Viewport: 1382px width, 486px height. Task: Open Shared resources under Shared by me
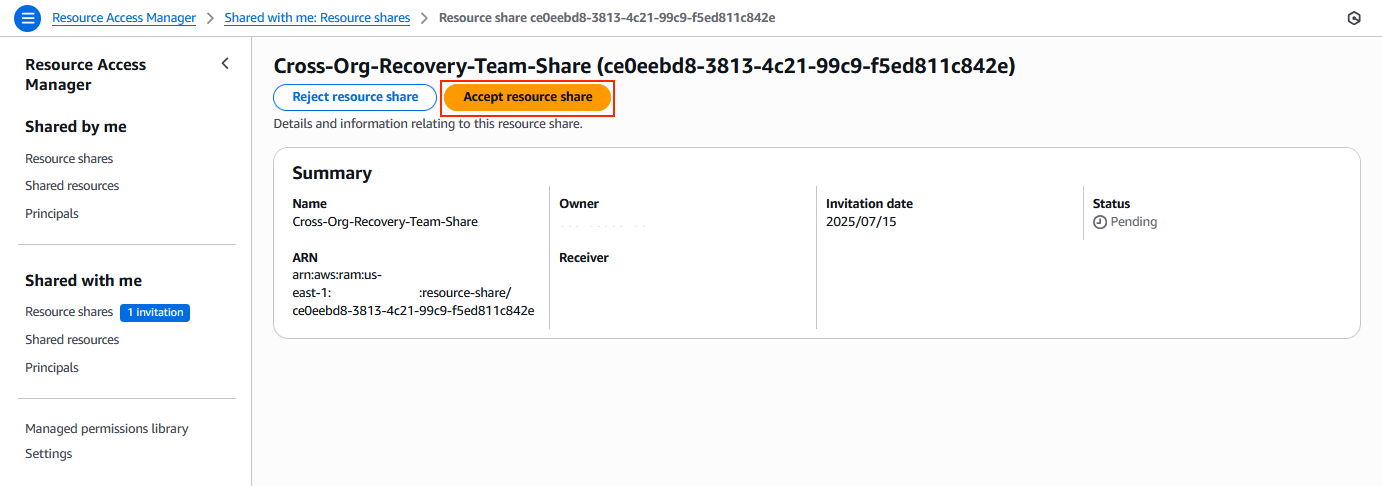click(x=72, y=186)
